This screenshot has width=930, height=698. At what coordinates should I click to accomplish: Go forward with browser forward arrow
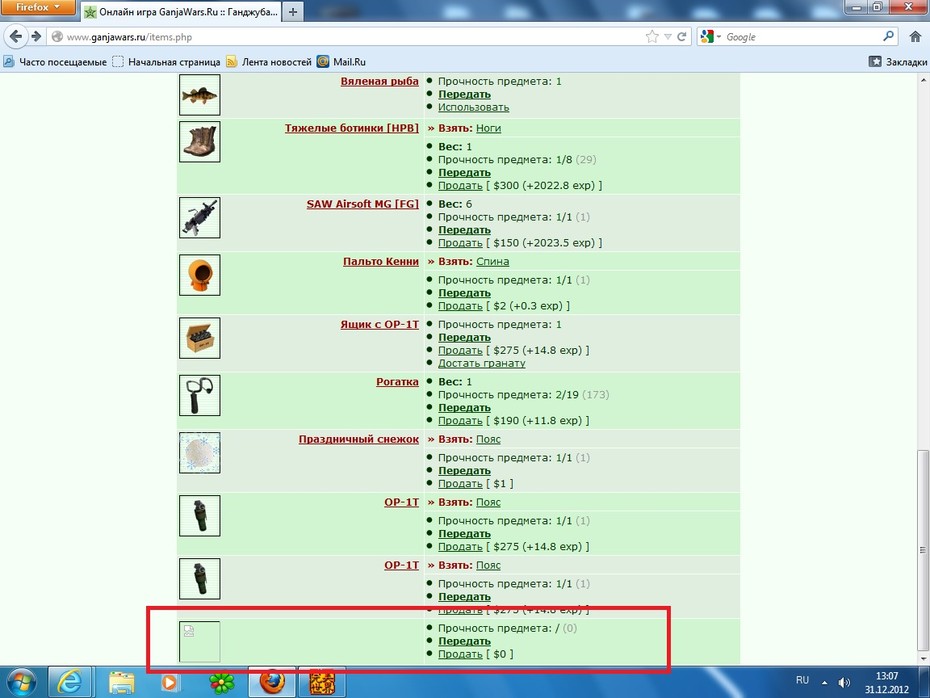[x=37, y=37]
